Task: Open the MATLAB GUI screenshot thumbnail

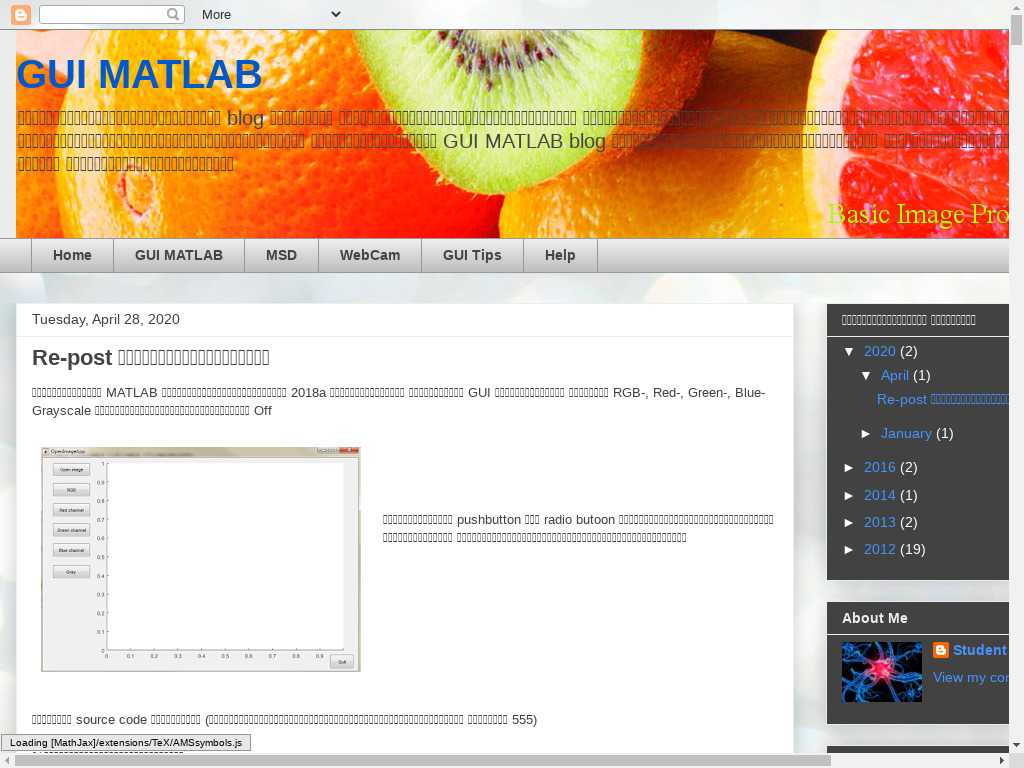Action: point(200,559)
